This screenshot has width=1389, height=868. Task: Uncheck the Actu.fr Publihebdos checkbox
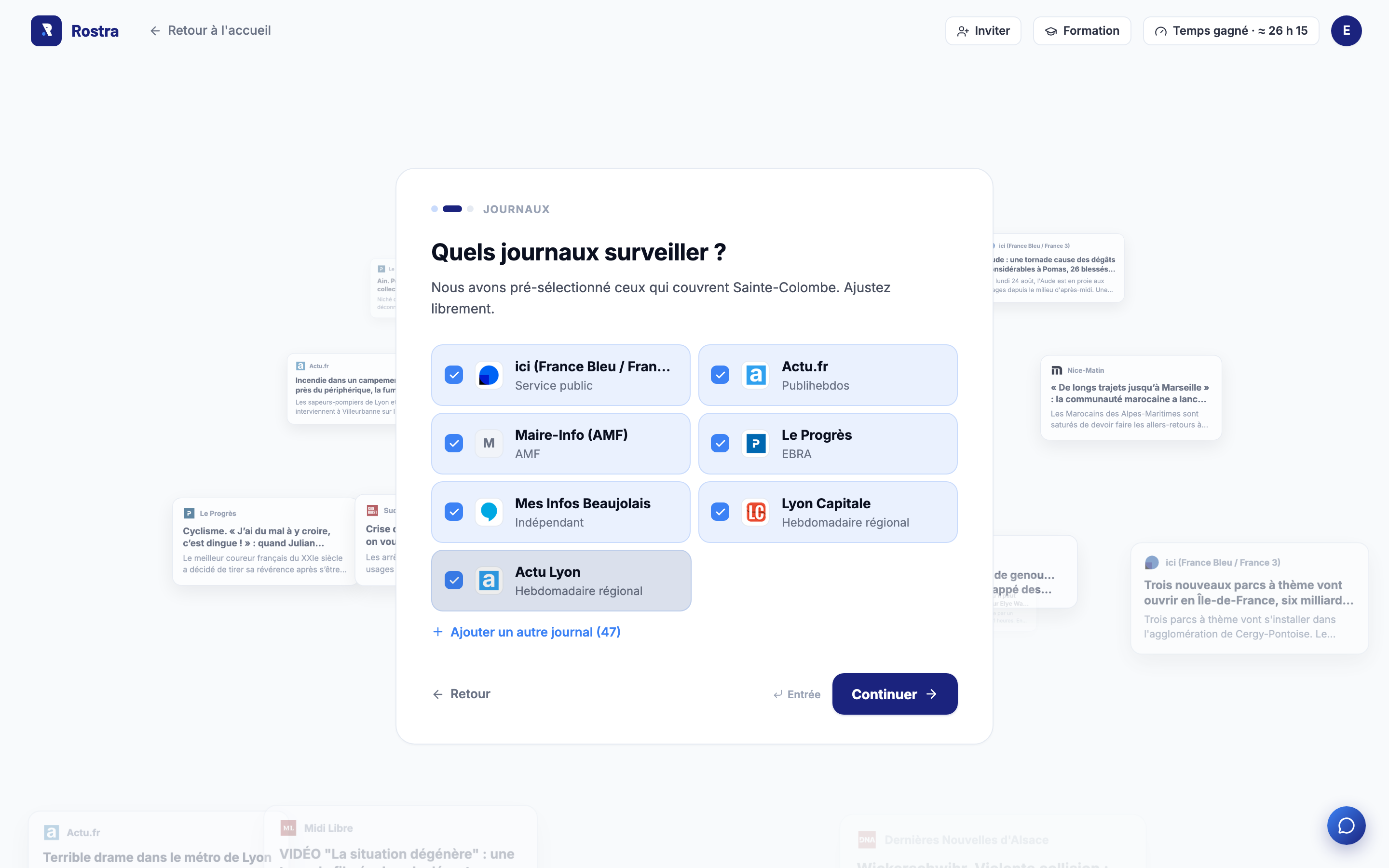pyautogui.click(x=721, y=376)
